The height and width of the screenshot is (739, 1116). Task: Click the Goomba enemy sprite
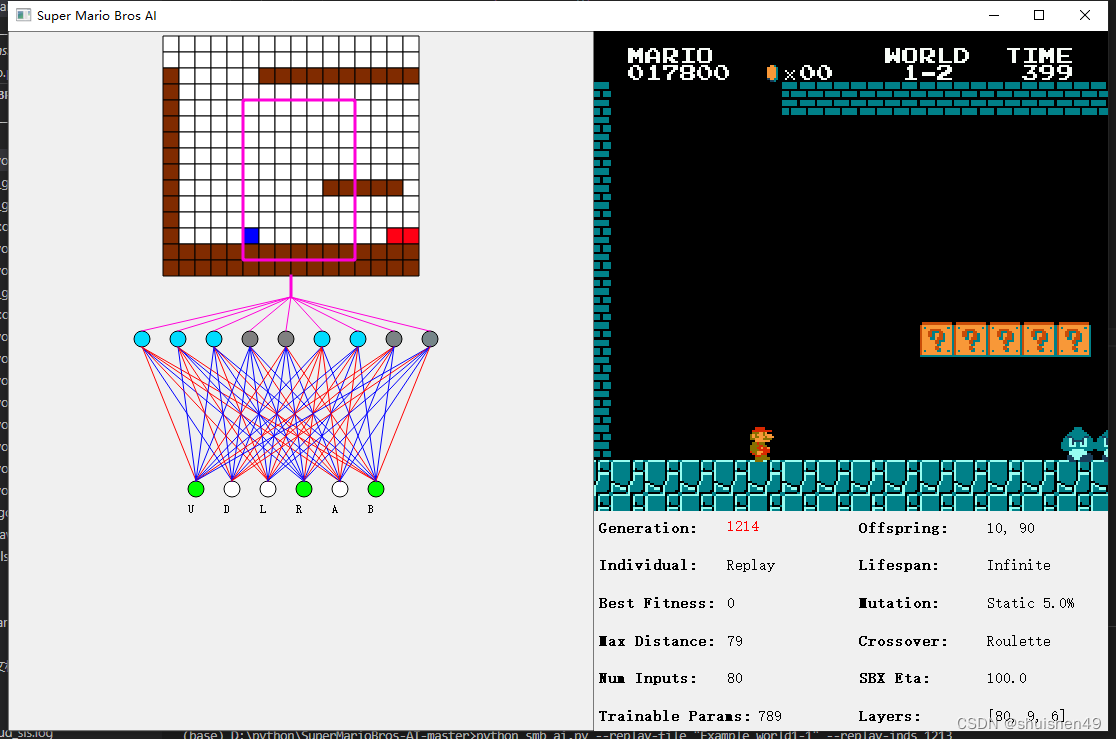[1078, 444]
